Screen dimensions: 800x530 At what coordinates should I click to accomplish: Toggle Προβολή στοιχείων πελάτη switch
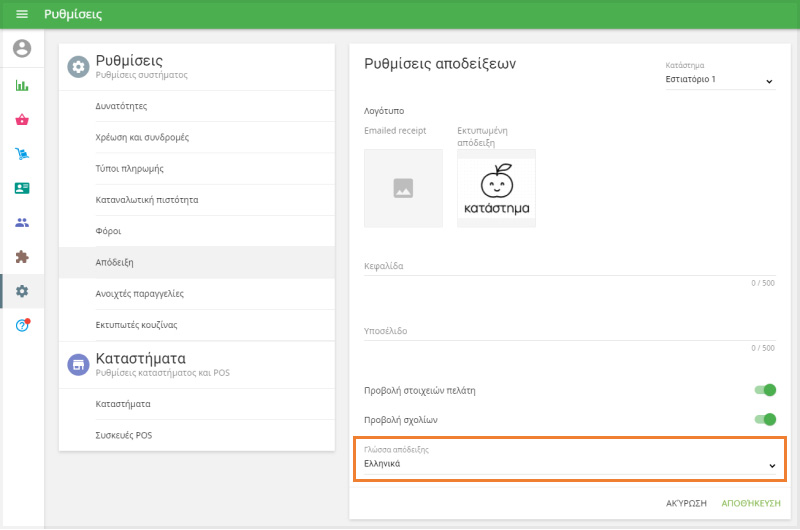764,390
